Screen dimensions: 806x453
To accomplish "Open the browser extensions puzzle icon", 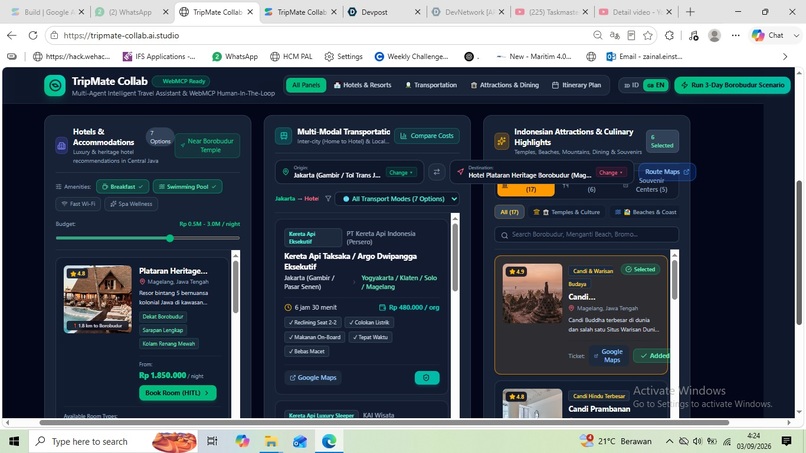I will pyautogui.click(x=669, y=35).
